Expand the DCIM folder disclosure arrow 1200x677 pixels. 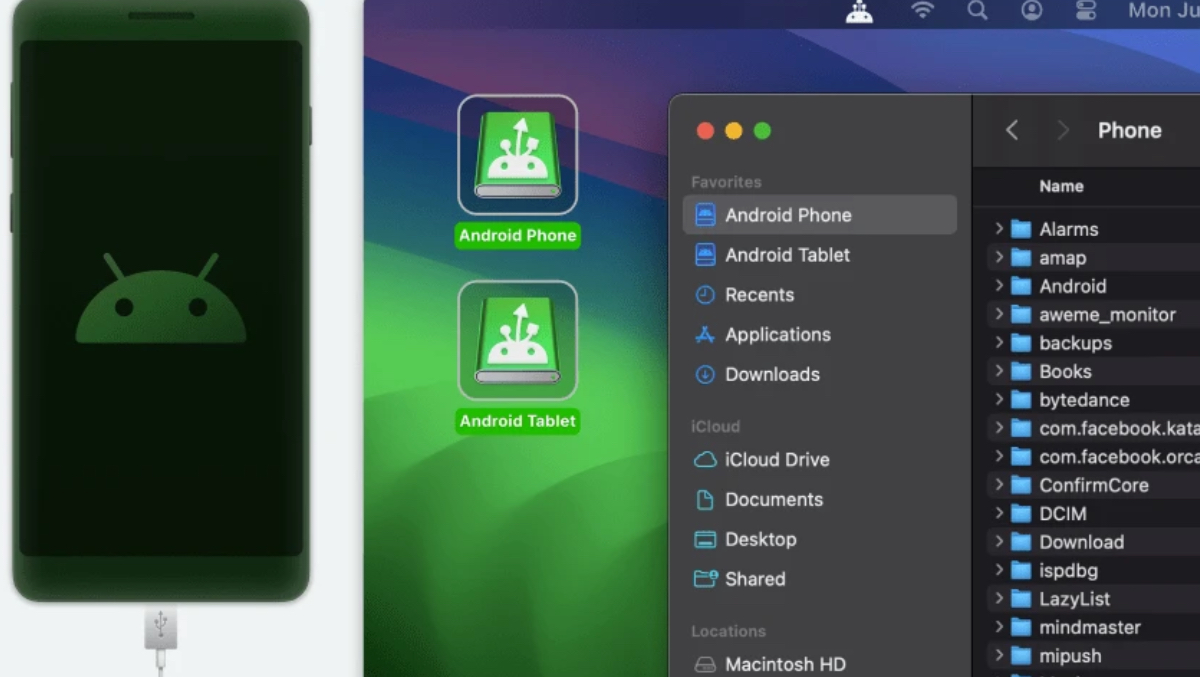[998, 513]
